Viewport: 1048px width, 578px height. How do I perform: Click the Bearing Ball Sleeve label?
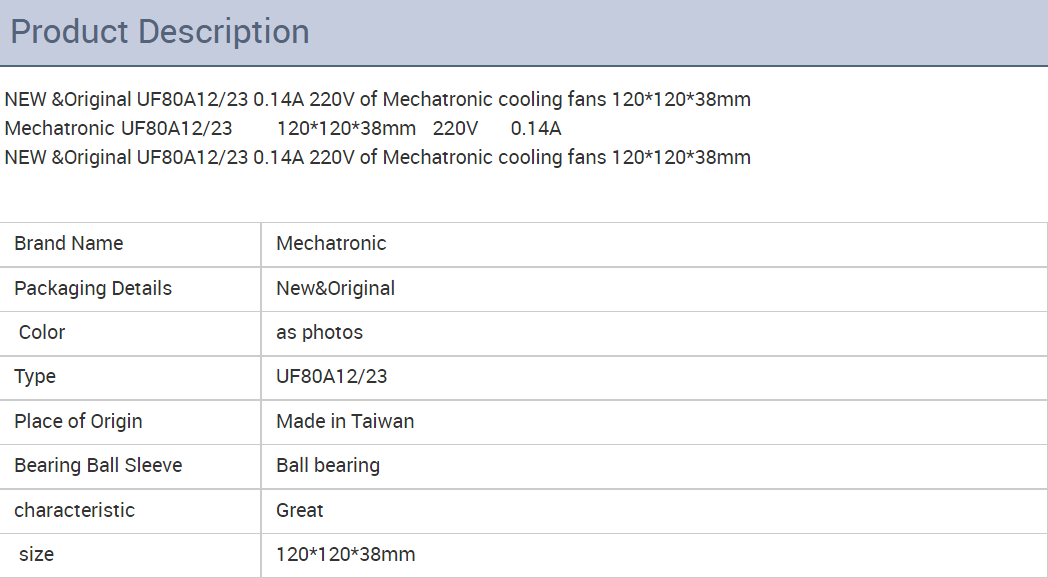click(x=98, y=465)
